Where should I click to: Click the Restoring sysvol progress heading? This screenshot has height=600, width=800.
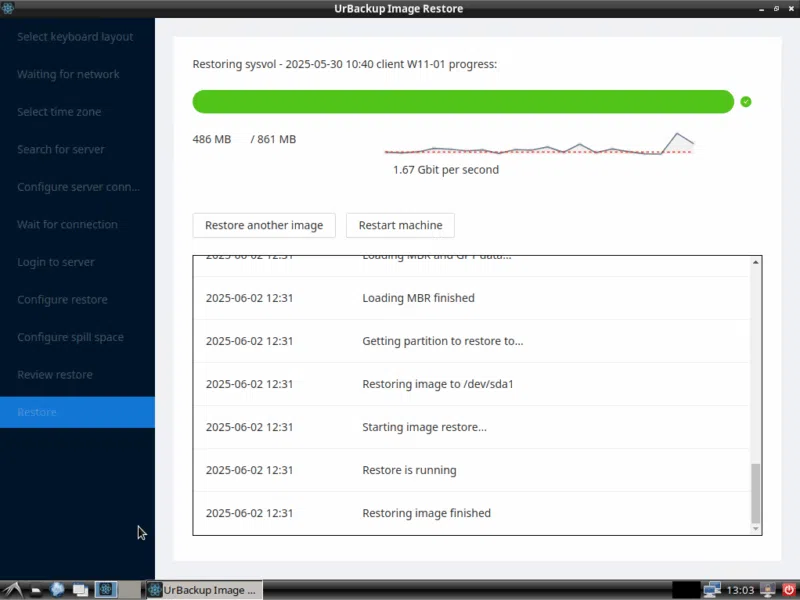pyautogui.click(x=344, y=64)
